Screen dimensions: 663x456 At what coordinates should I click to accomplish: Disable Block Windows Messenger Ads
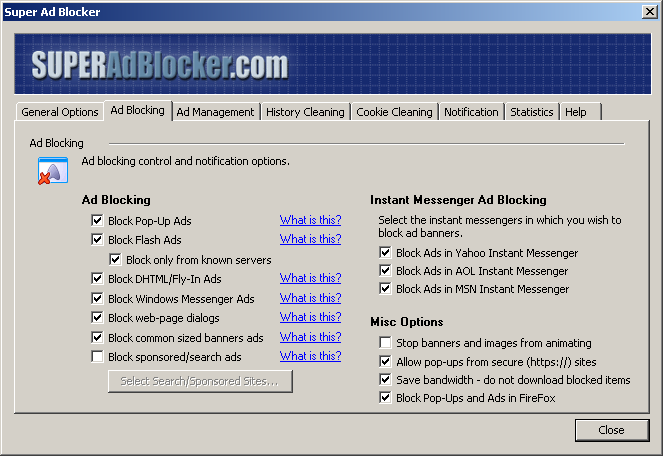pos(97,298)
